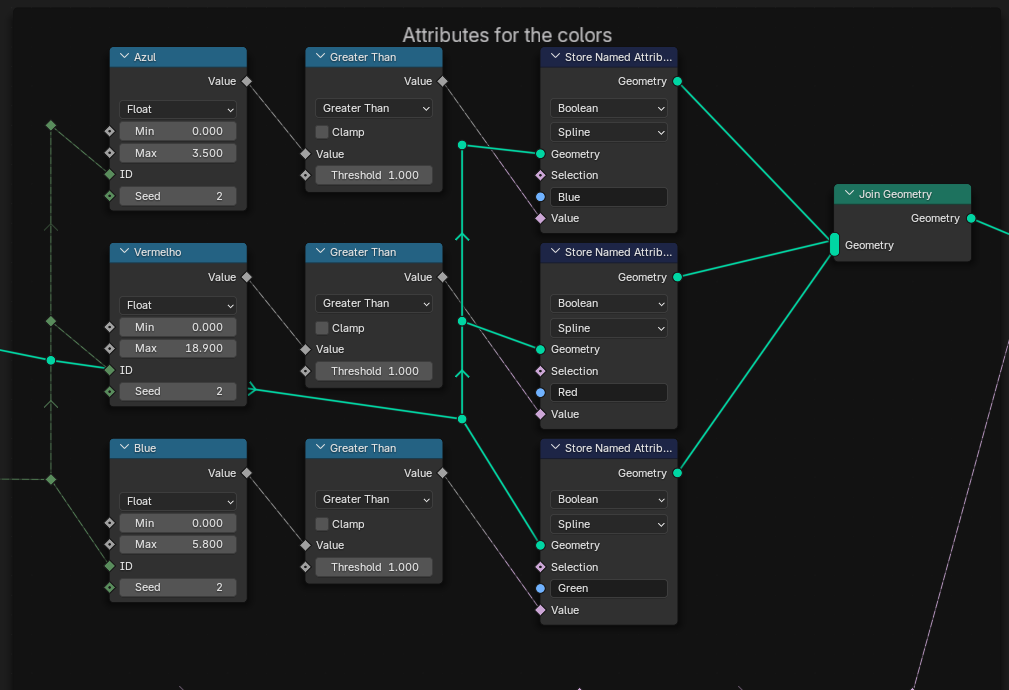Screen dimensions: 1009x690
Task: Open the Greater Than operation dropdown beside Blue node
Action: (x=374, y=499)
